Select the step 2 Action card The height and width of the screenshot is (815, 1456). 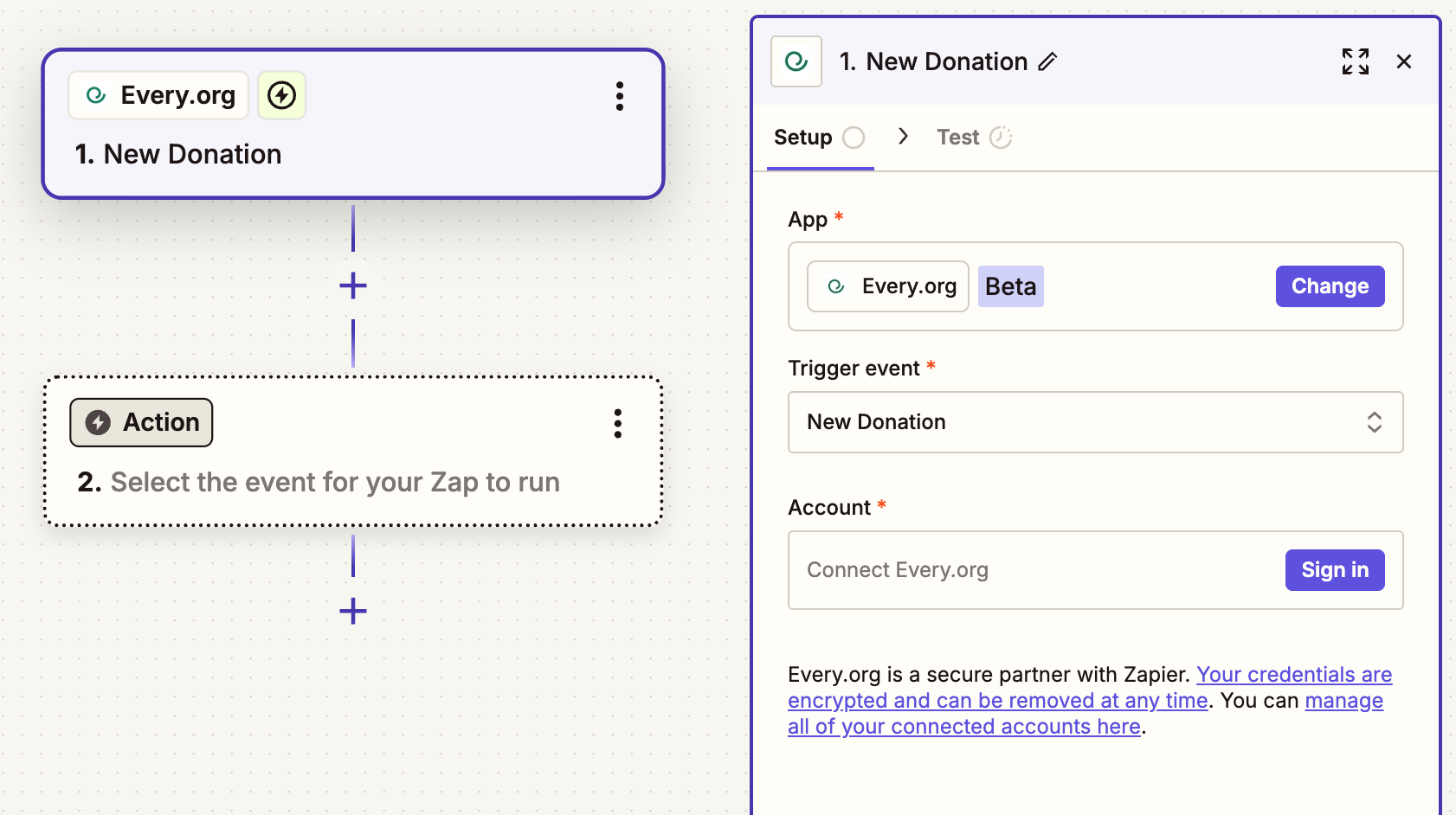pyautogui.click(x=353, y=451)
